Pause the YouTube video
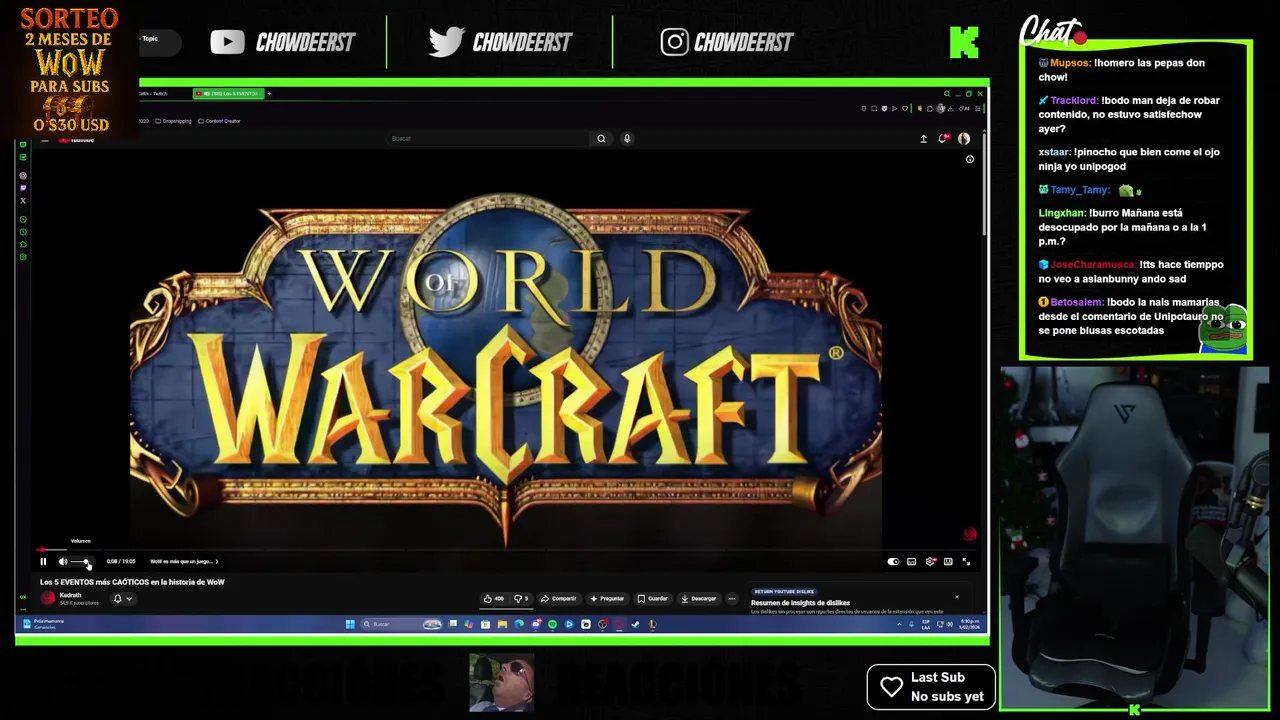 click(43, 562)
